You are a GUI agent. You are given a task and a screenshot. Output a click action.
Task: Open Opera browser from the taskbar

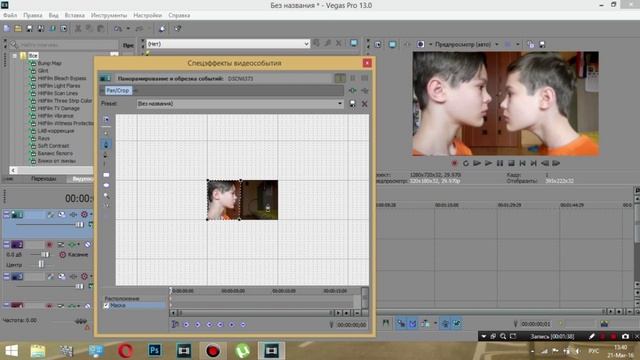tap(125, 351)
